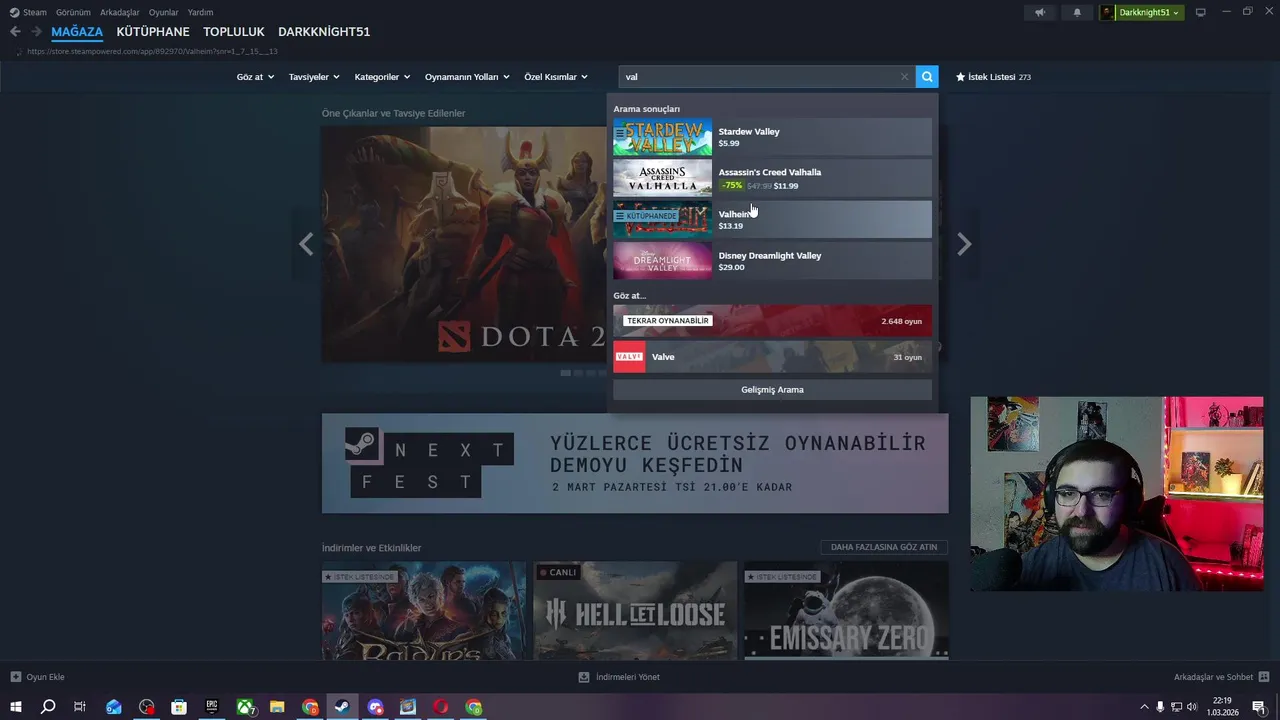Viewport: 1280px width, 720px height.
Task: Click the Steam announcements megaphone icon
Action: (1040, 12)
